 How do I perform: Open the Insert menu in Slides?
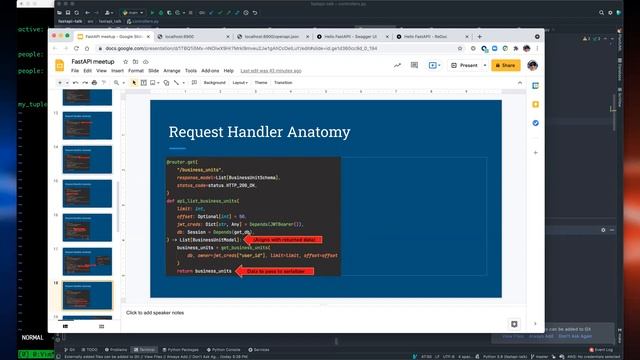click(x=117, y=71)
